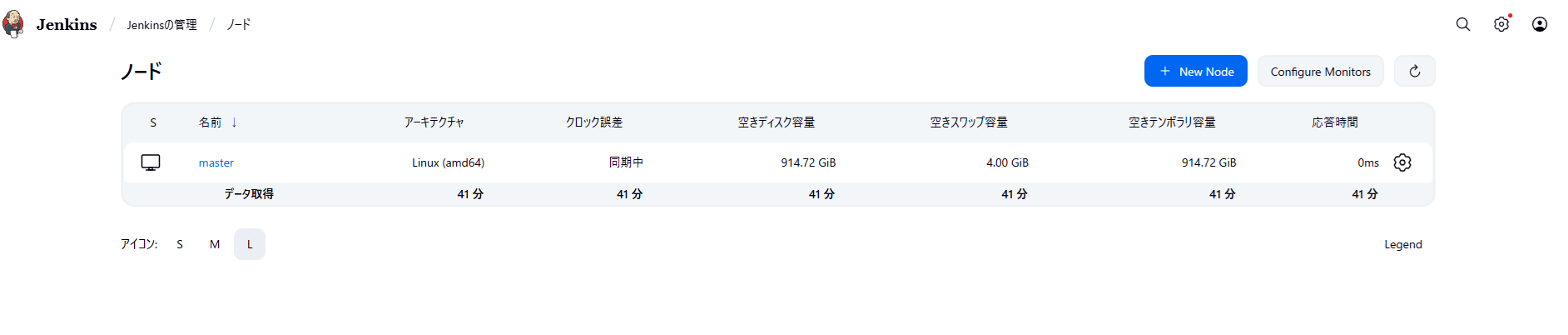1568x335 pixels.
Task: Sort nodes by 名前 column header
Action: click(211, 122)
